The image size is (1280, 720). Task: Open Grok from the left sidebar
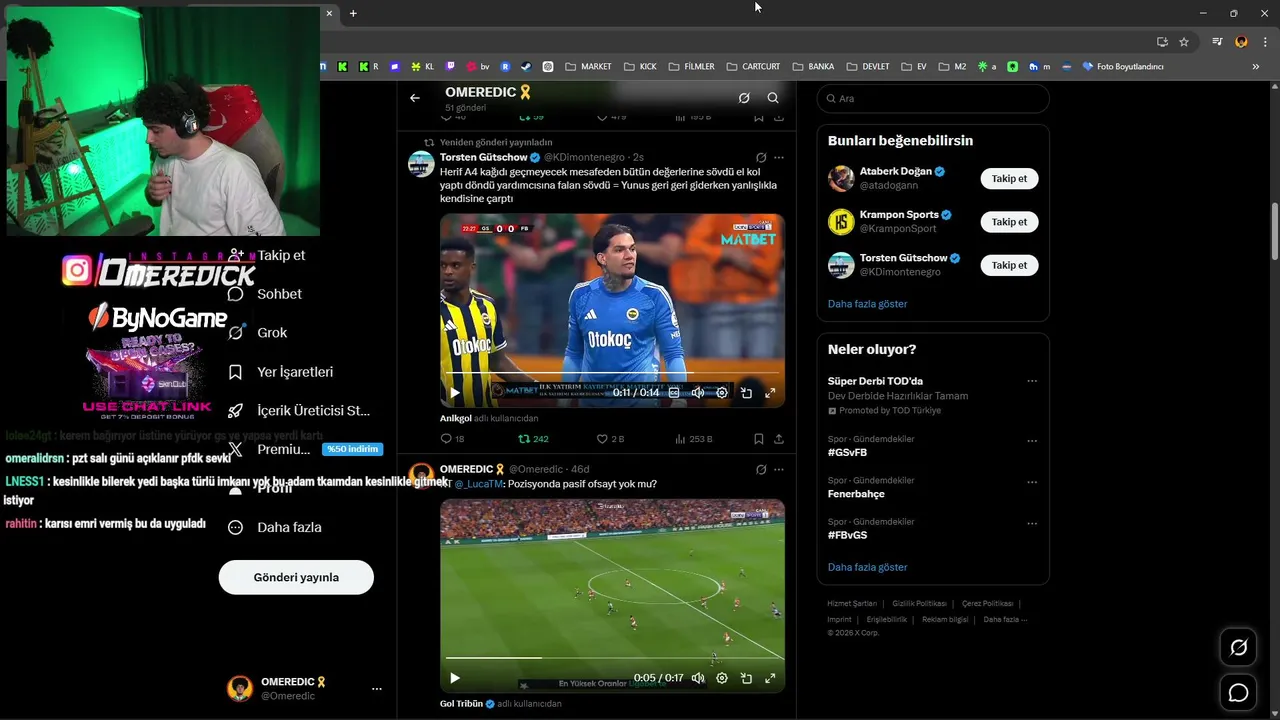pyautogui.click(x=258, y=333)
